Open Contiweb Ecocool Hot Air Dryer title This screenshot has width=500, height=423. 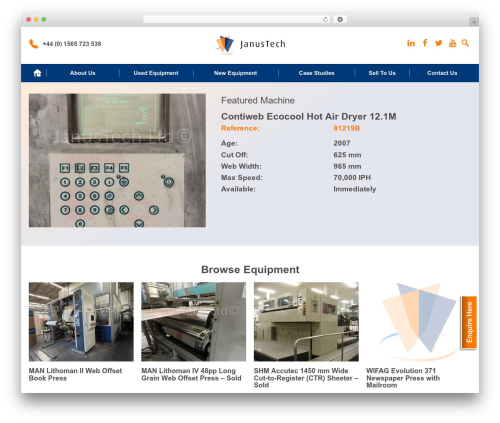click(309, 116)
